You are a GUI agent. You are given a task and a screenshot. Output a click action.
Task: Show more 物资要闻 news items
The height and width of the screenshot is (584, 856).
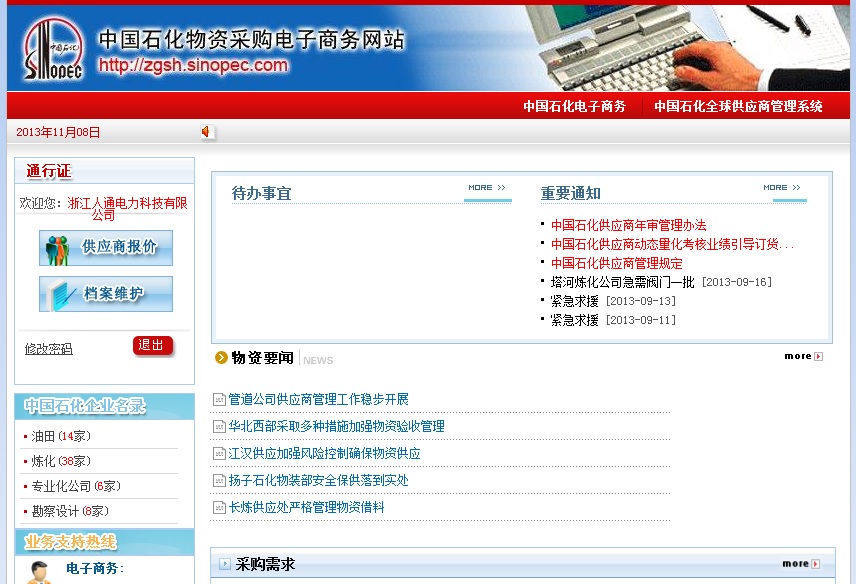tap(803, 356)
